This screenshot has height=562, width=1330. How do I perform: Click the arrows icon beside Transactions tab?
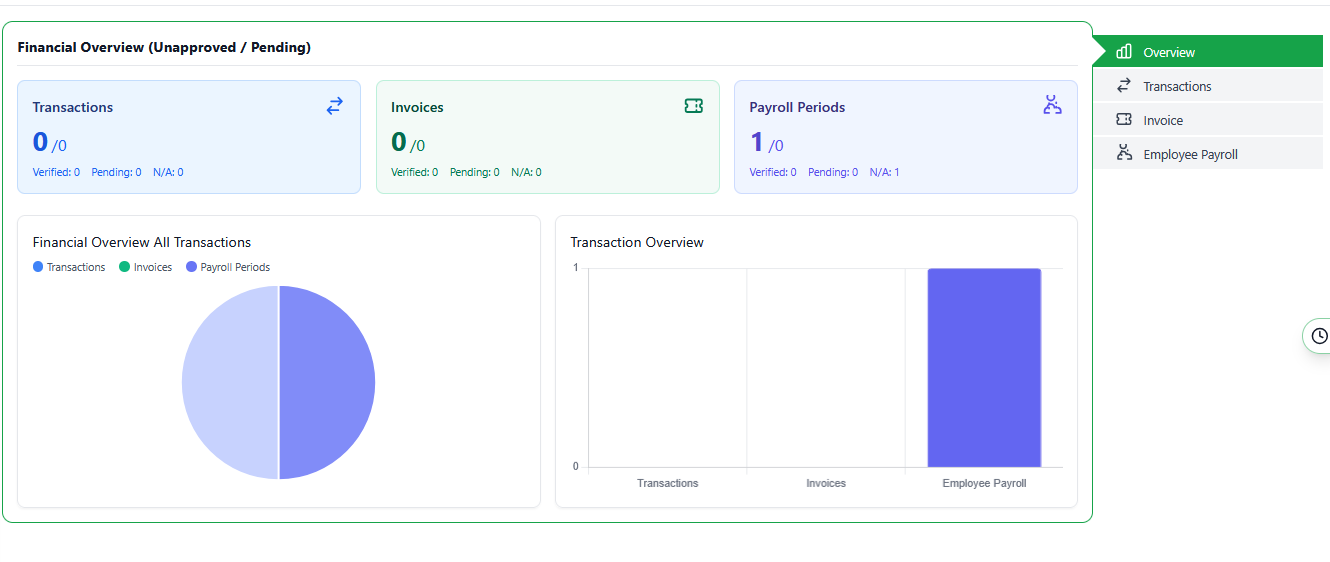pos(1124,86)
